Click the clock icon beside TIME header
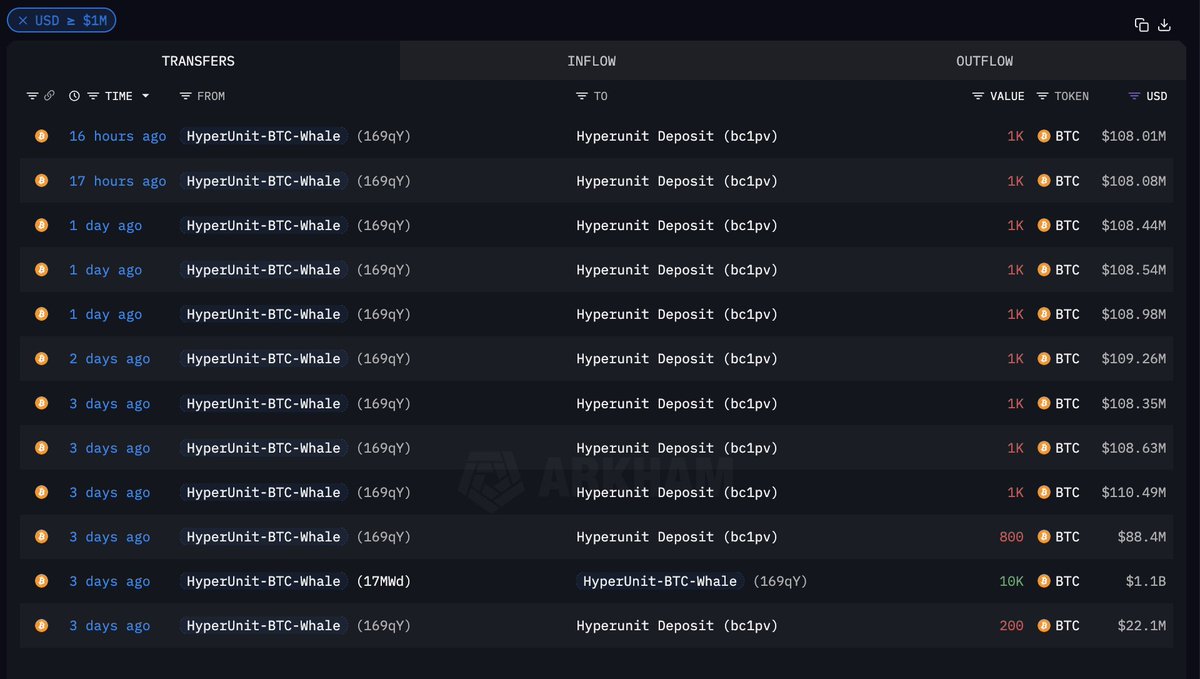1200x679 pixels. 74,96
